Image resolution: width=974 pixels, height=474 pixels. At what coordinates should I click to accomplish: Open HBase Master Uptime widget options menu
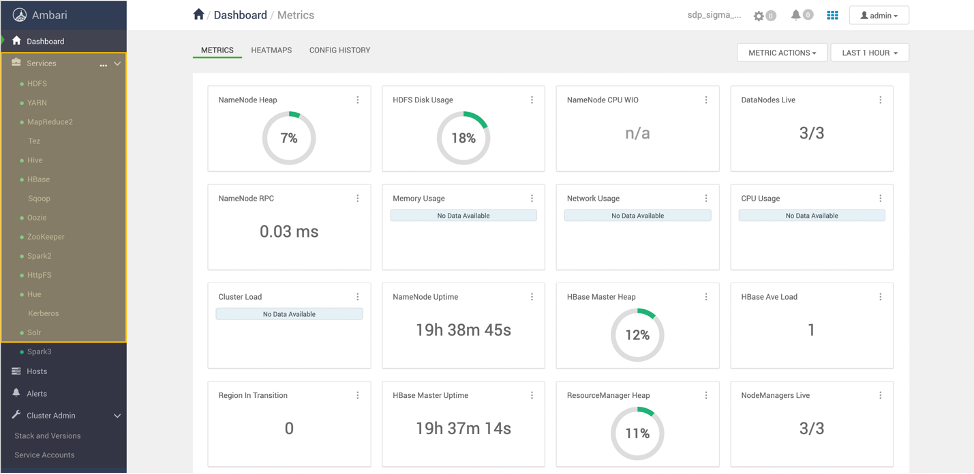coord(532,395)
